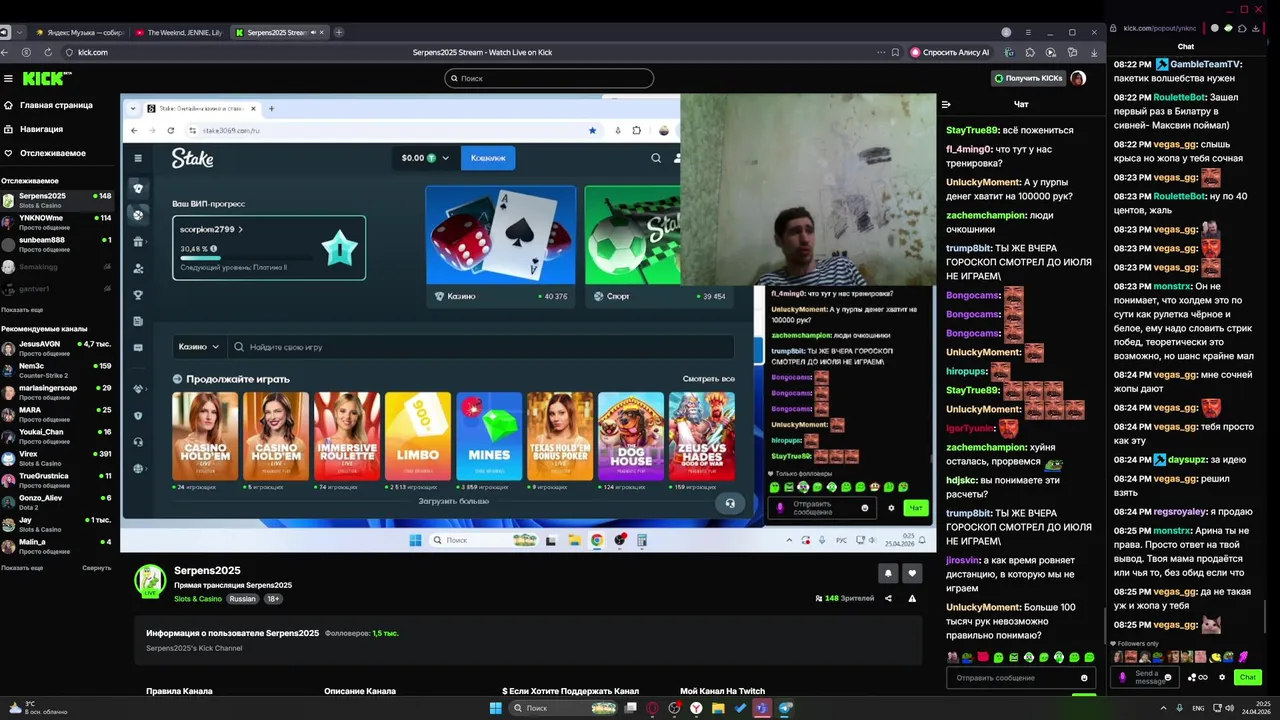Open the $0.00 balance dropdown

pos(427,158)
